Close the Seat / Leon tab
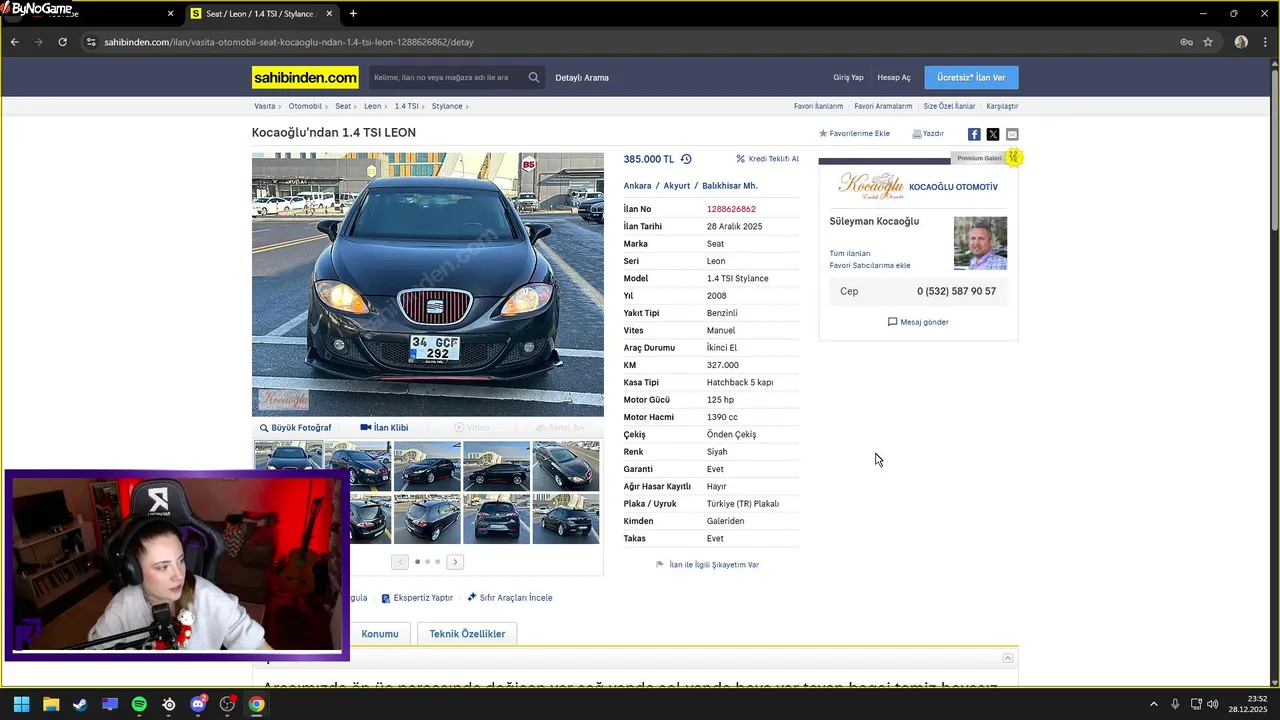1280x720 pixels. [329, 14]
